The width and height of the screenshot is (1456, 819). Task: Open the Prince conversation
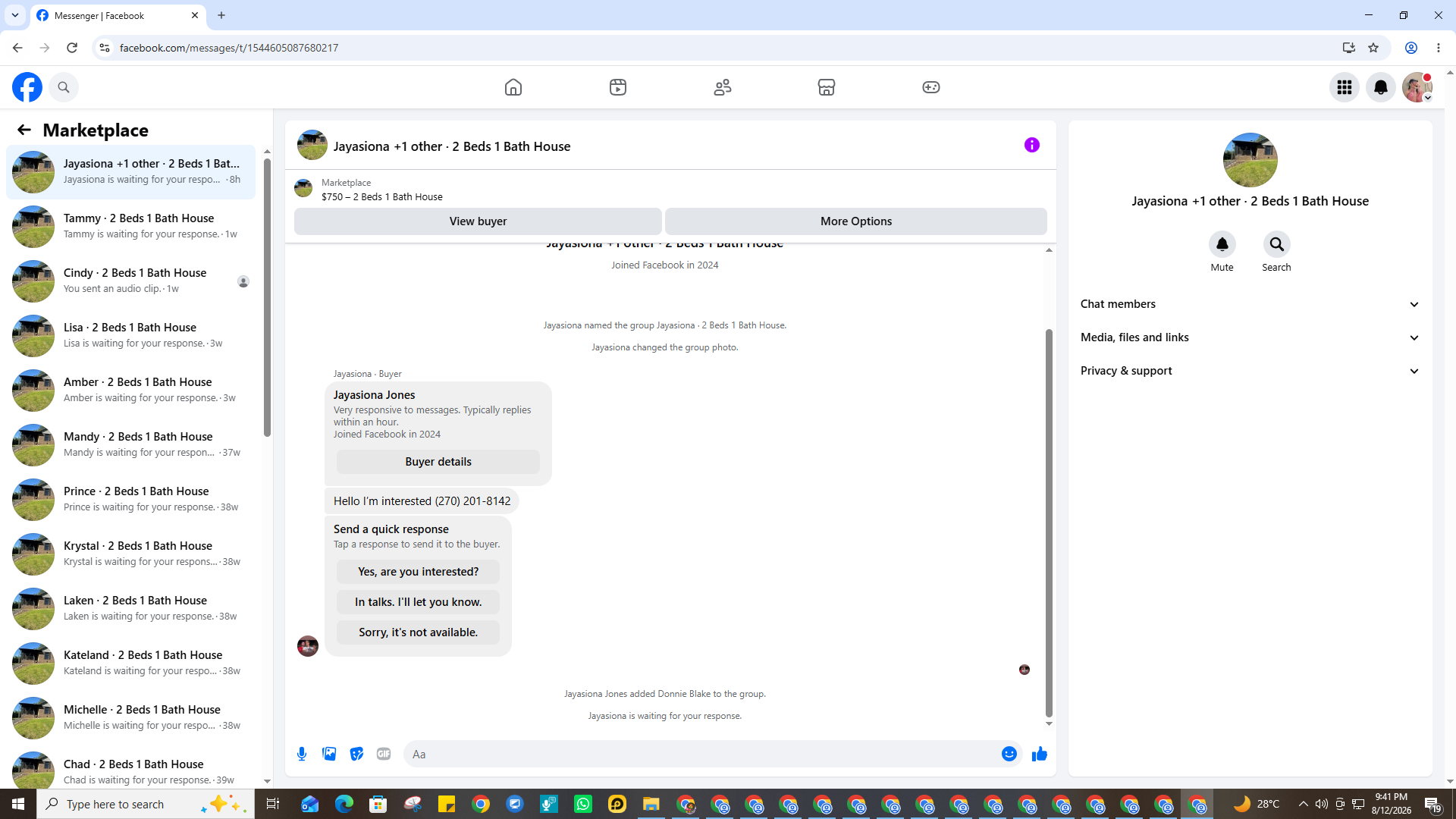131,500
